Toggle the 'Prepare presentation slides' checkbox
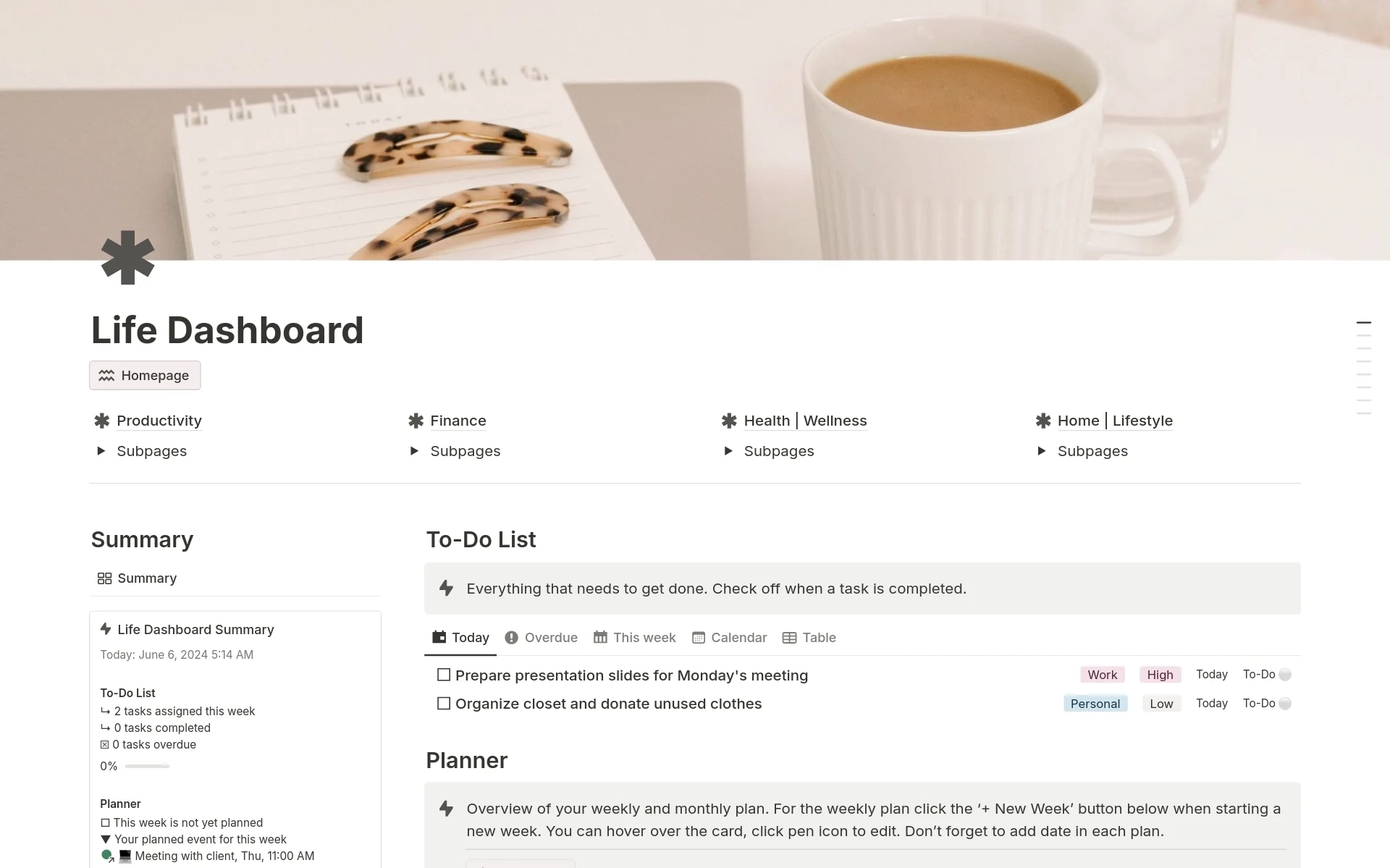Screen dimensions: 1390x868 [x=443, y=675]
